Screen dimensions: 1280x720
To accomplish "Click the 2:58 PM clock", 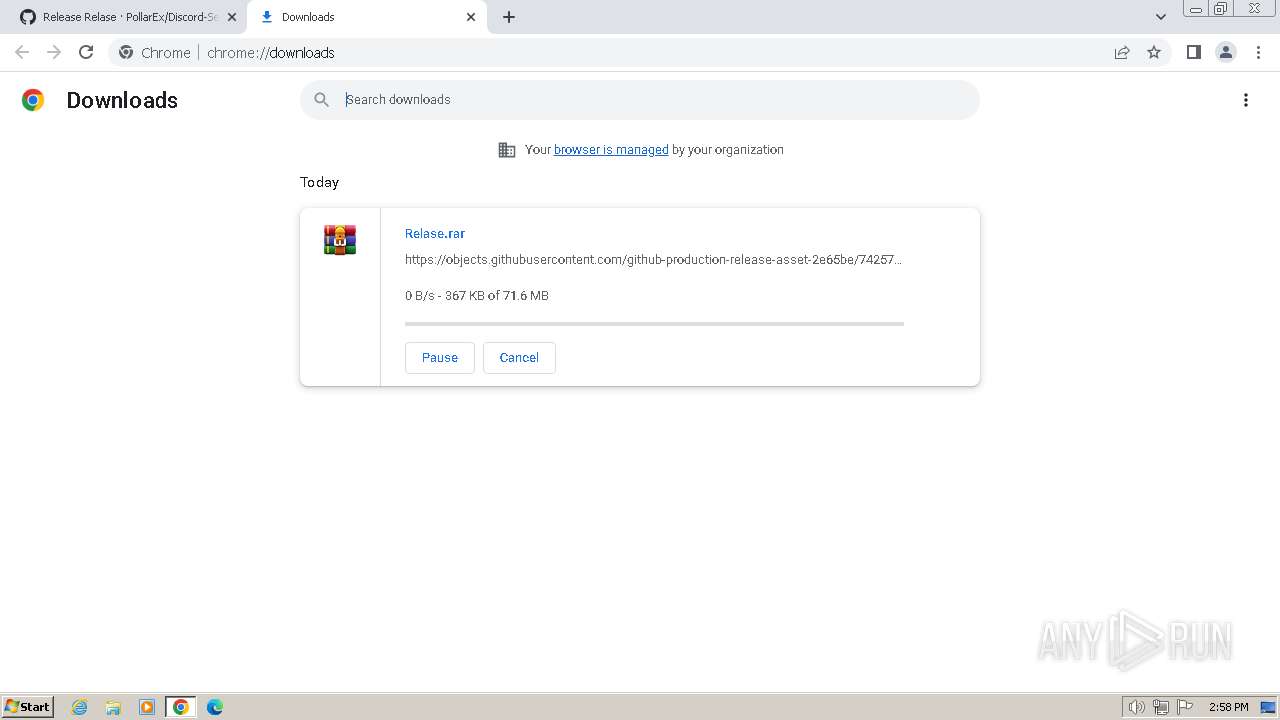I will pyautogui.click(x=1228, y=707).
